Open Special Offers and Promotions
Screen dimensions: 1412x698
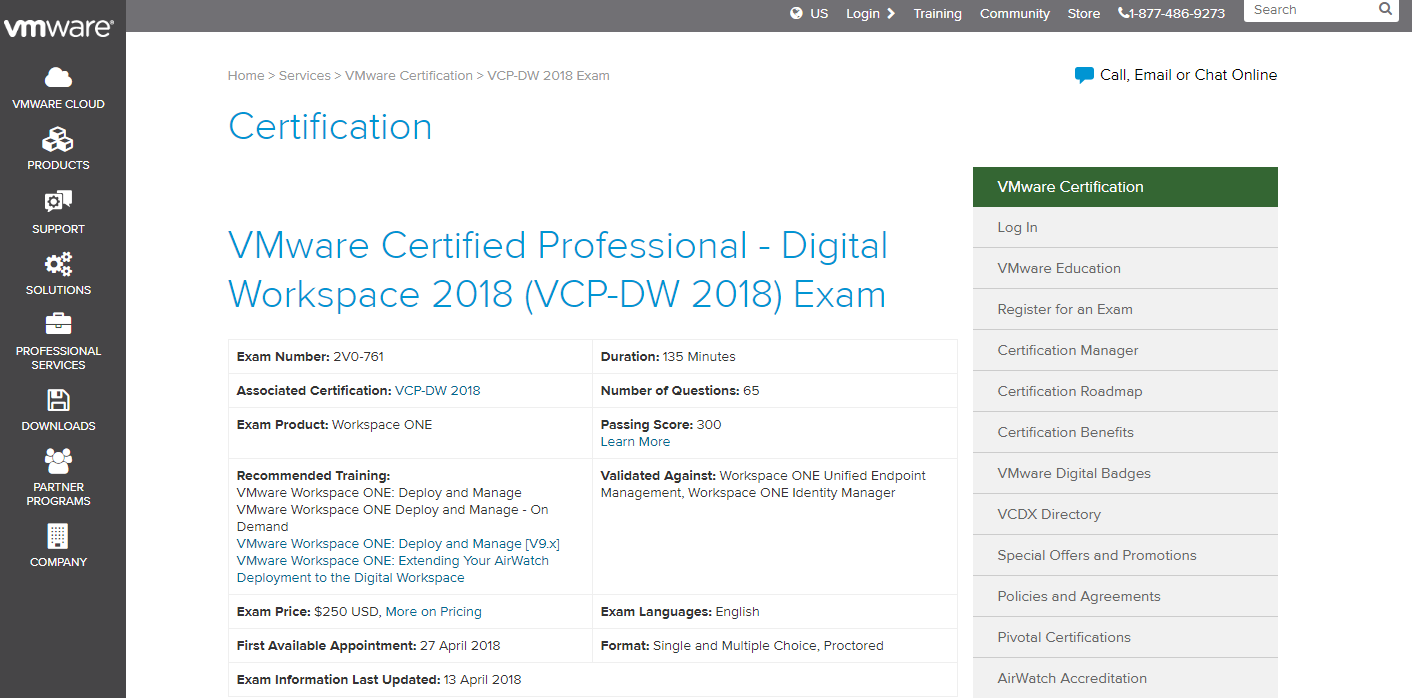click(x=1125, y=556)
